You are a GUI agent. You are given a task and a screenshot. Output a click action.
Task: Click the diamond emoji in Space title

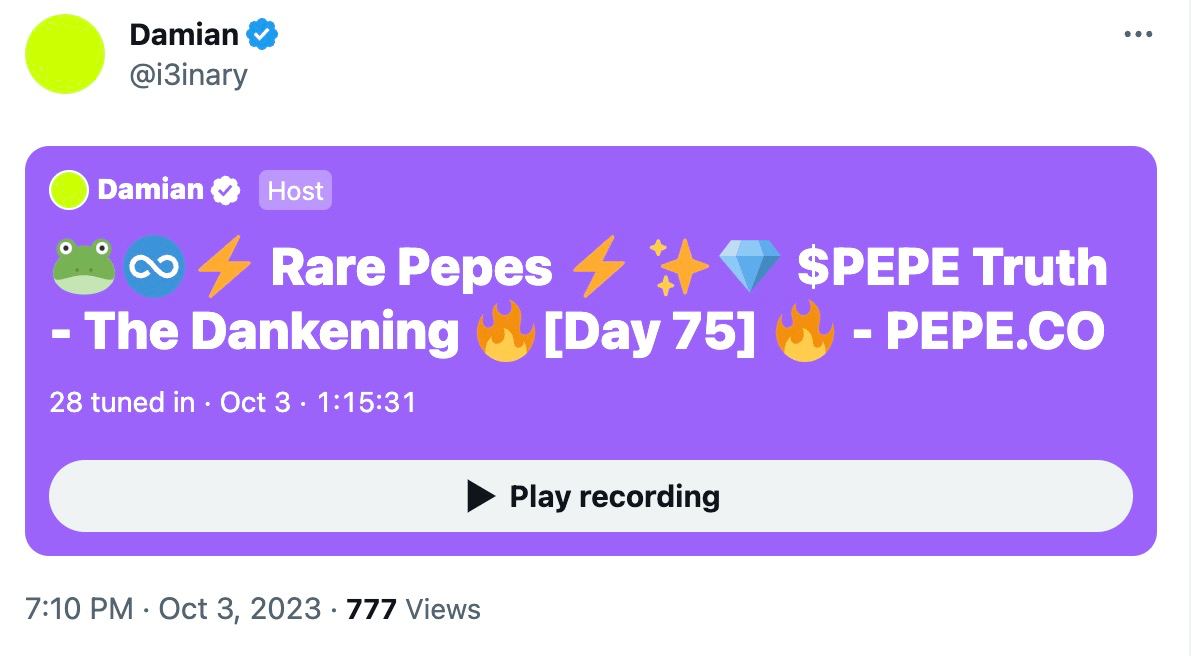coord(750,266)
